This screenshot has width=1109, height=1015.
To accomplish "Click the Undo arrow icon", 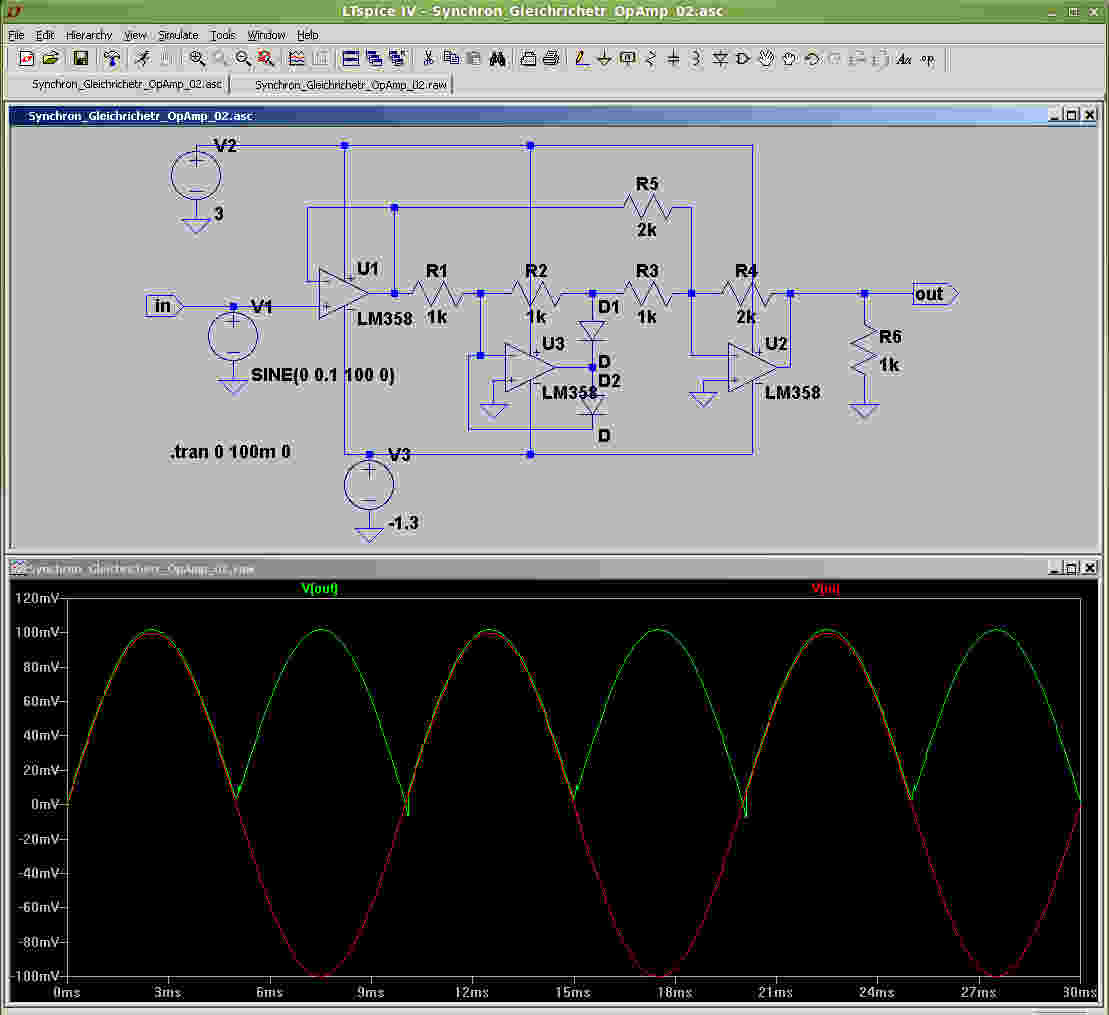I will pos(812,59).
